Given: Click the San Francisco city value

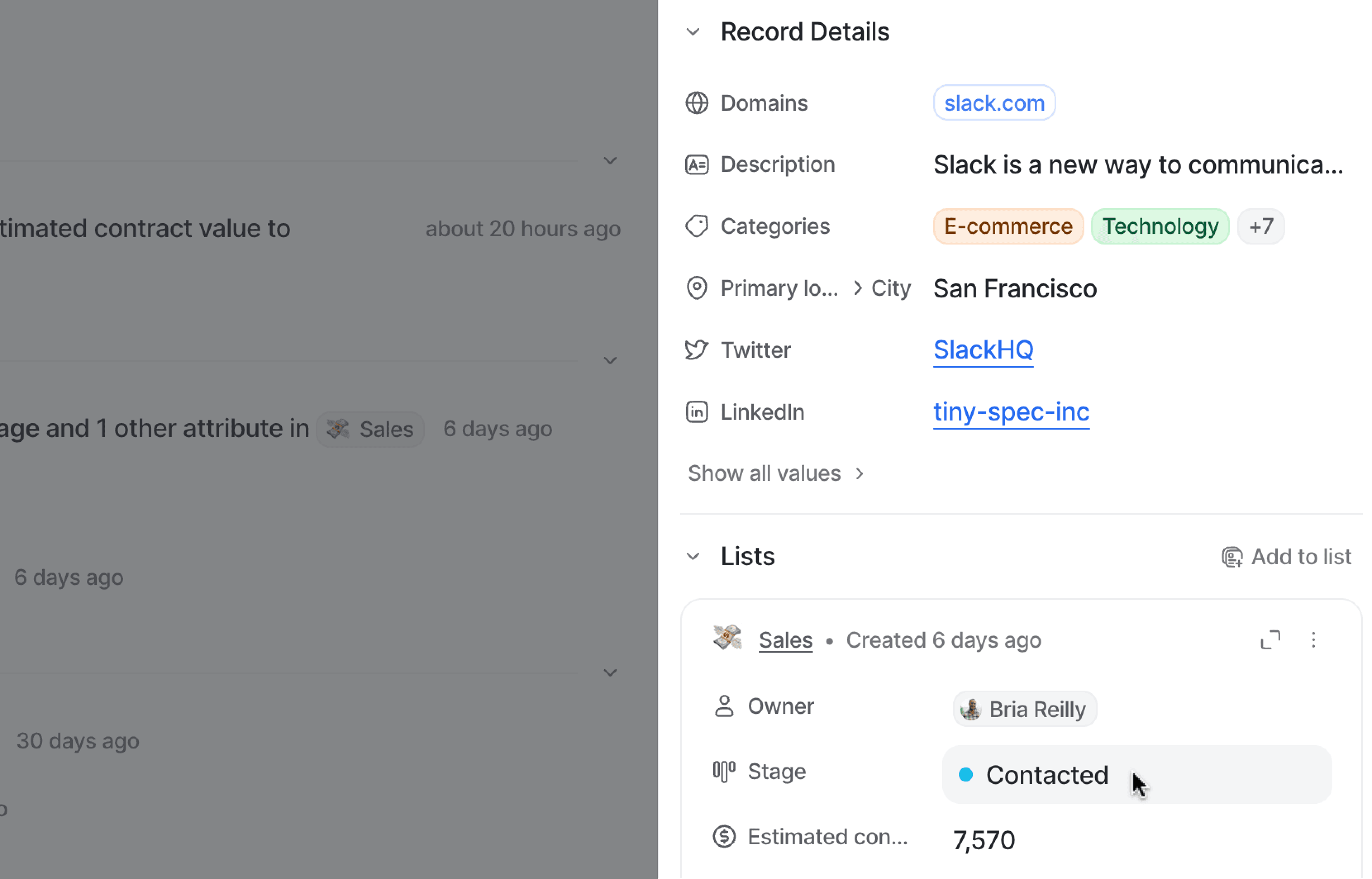Looking at the screenshot, I should [x=1015, y=289].
